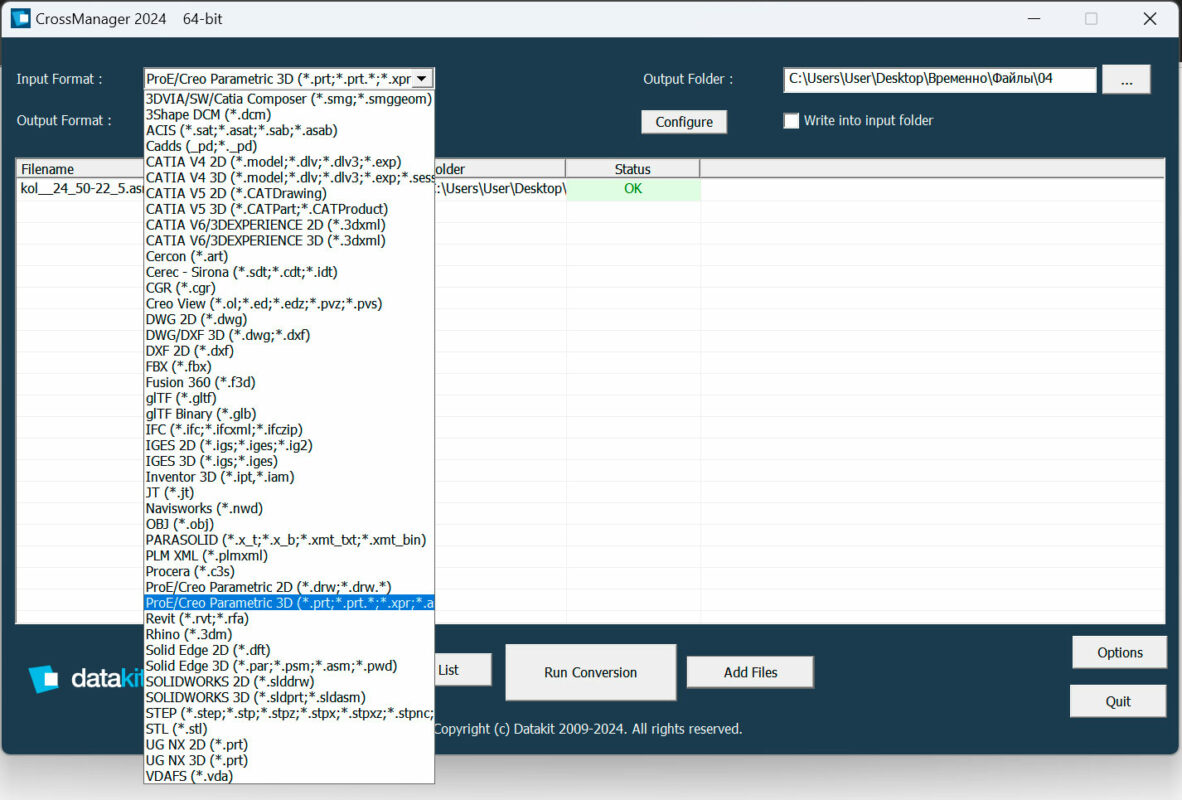Click the CrossManager app icon in title bar
The height and width of the screenshot is (800, 1182).
[x=20, y=18]
